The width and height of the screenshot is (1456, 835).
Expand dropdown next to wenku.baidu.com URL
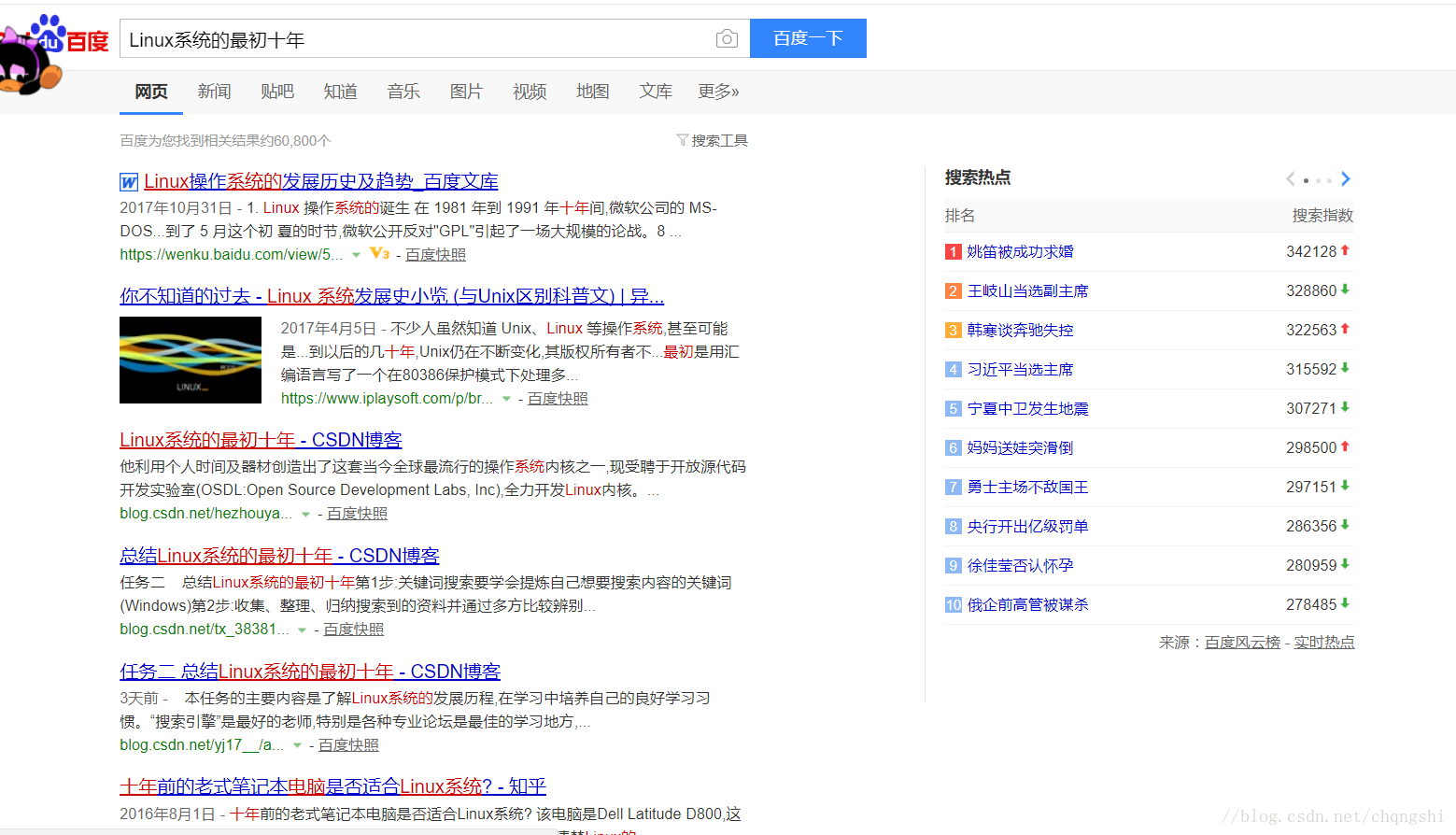click(356, 255)
